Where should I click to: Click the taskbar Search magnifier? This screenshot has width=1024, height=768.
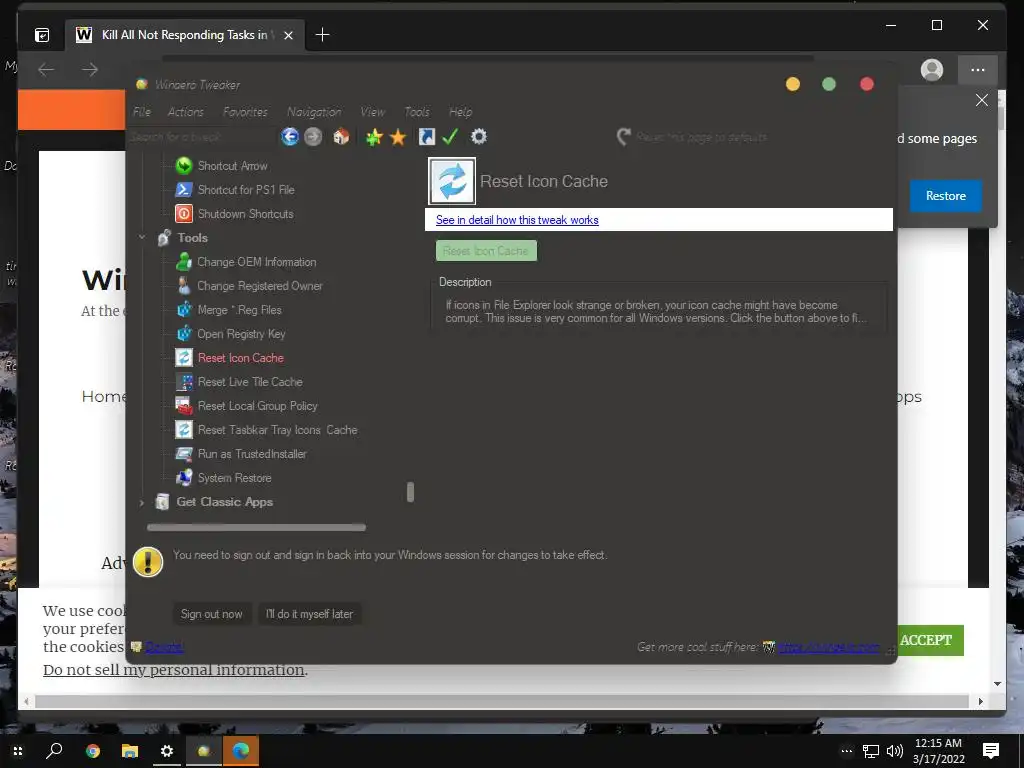click(x=54, y=750)
